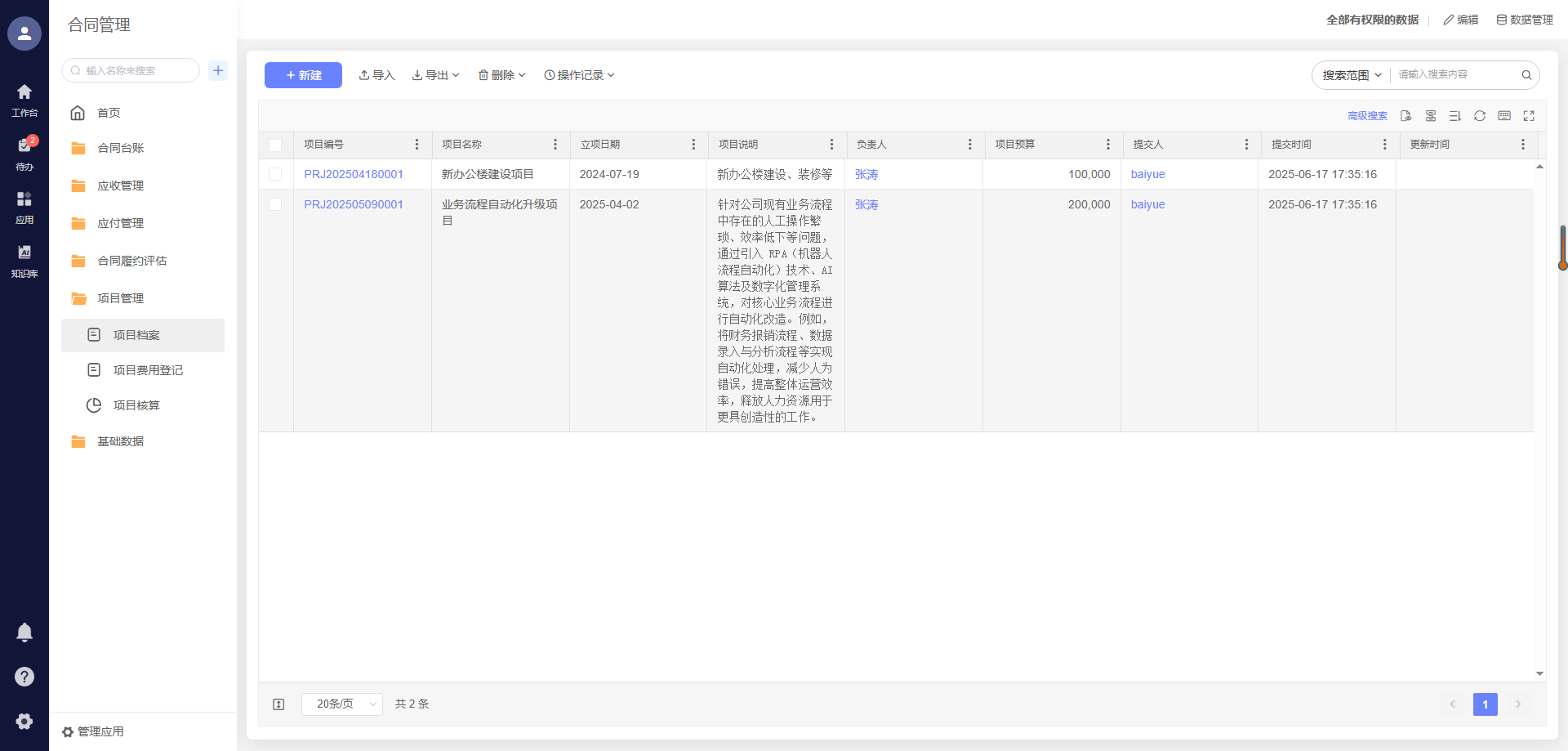Open the 应用 apps icon in the sidebar

click(24, 206)
